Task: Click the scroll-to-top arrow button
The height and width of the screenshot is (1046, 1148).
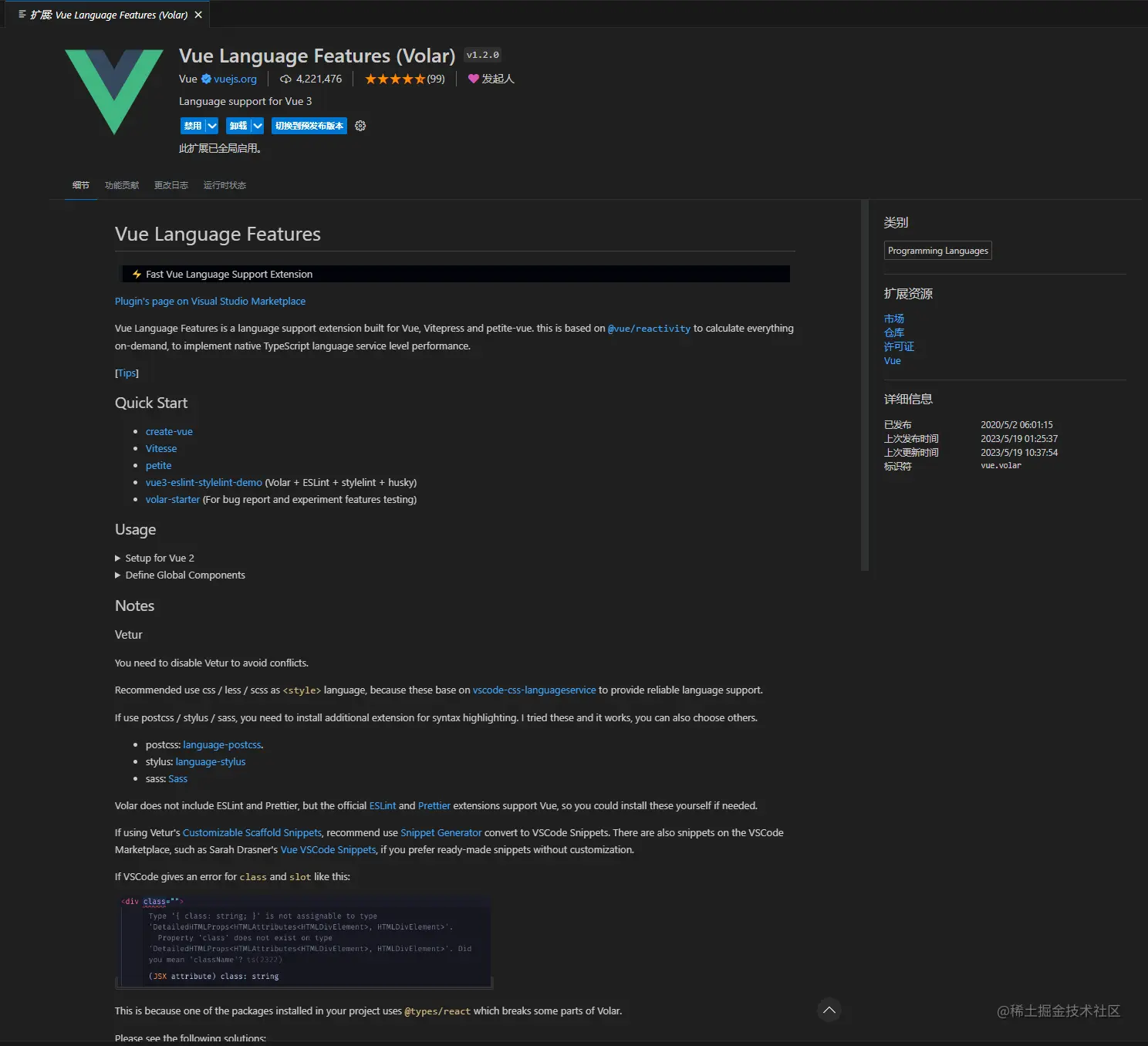Action: point(829,1011)
